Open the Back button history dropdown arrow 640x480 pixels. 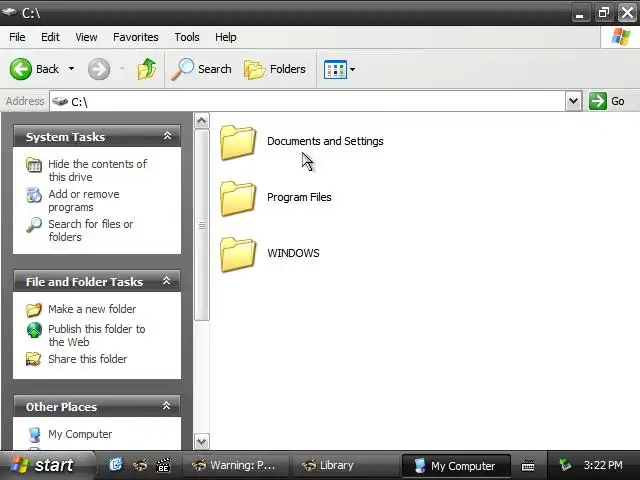(71, 69)
